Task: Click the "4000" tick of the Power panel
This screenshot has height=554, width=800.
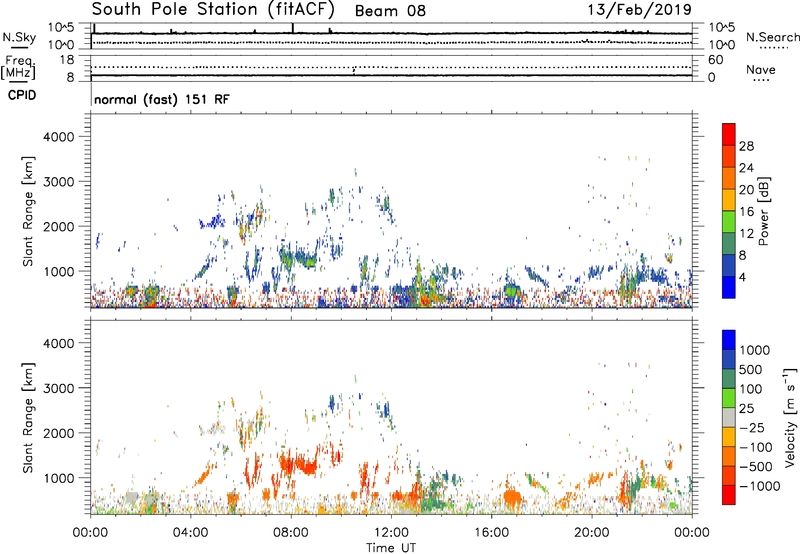Action: [58, 137]
